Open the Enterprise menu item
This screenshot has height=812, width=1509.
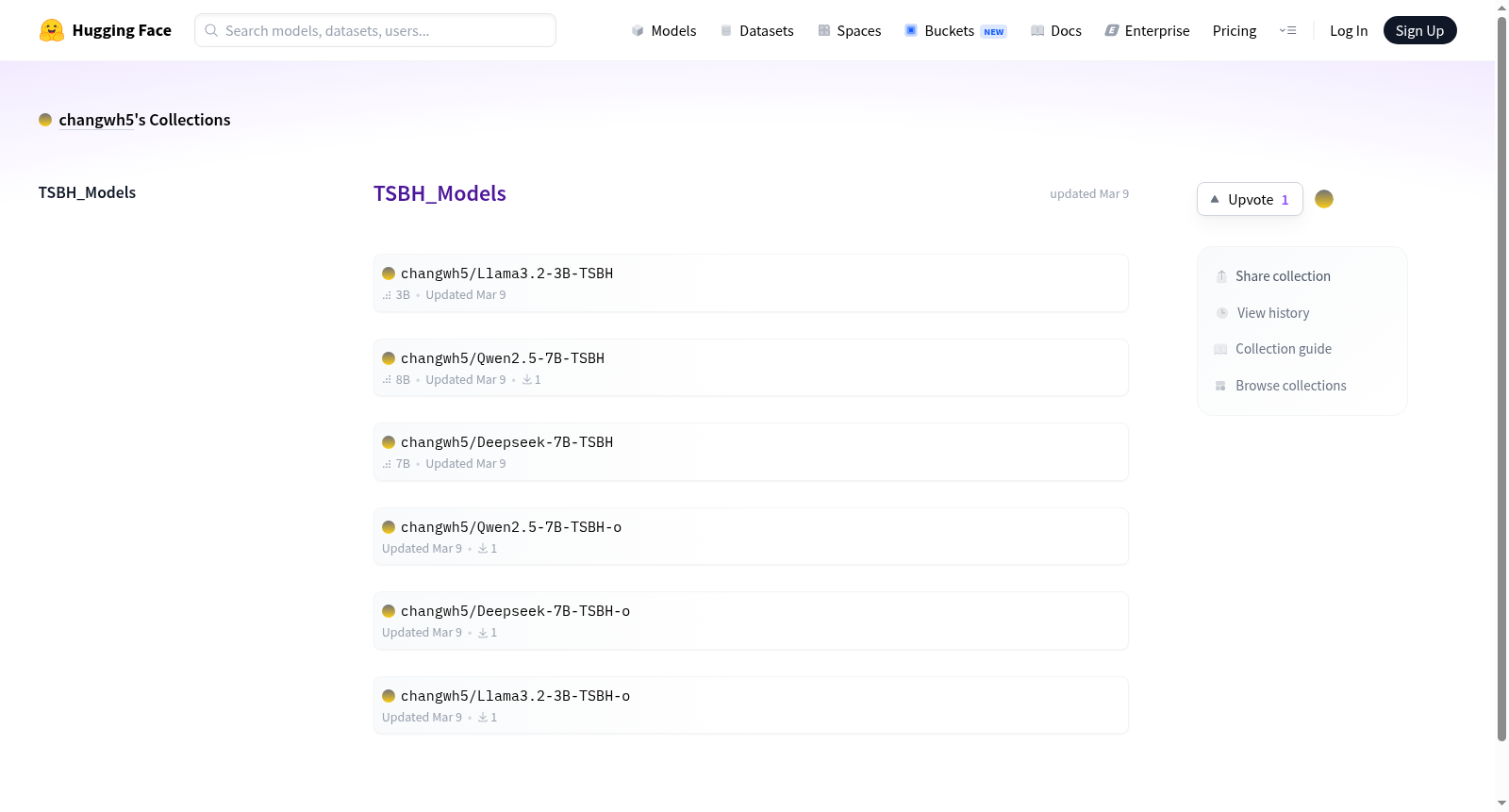[1147, 30]
